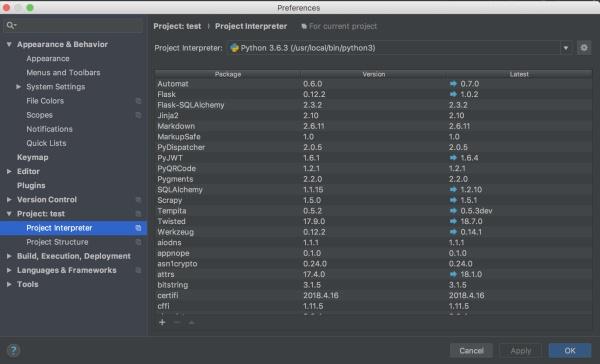Expand Build, Execution, Deployment section

pyautogui.click(x=9, y=256)
